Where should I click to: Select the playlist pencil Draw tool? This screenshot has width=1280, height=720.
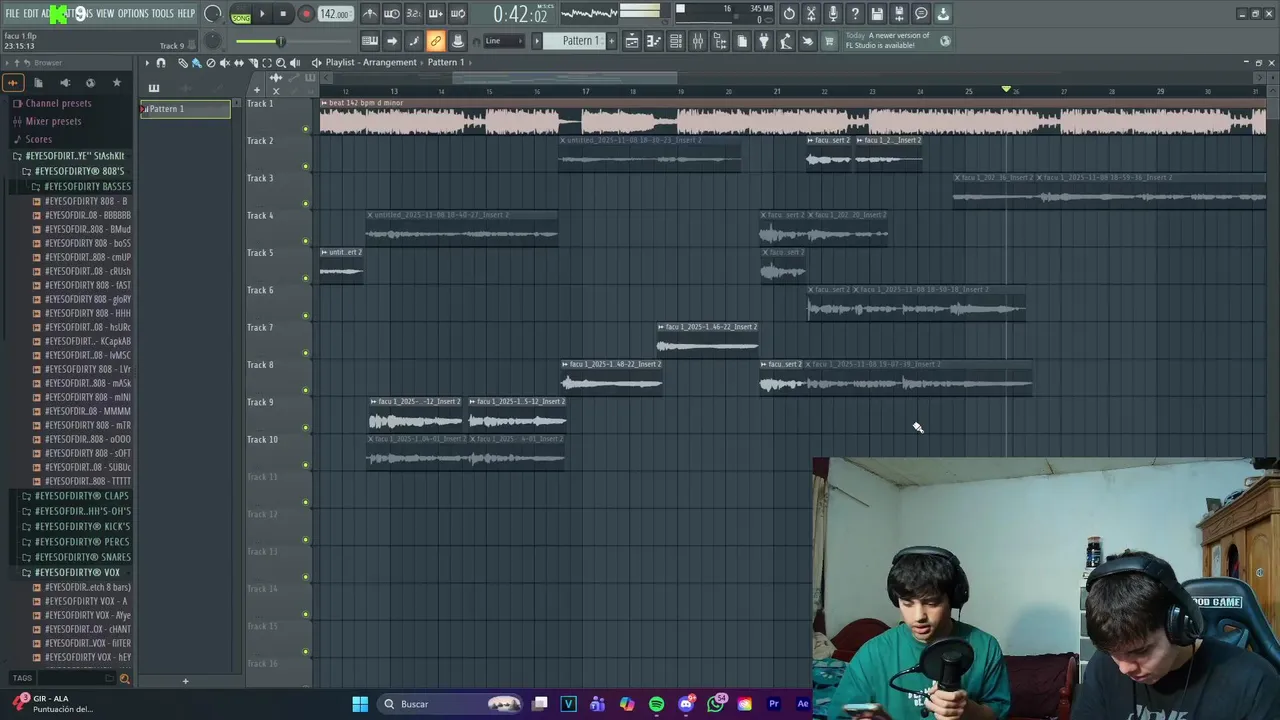pyautogui.click(x=183, y=62)
